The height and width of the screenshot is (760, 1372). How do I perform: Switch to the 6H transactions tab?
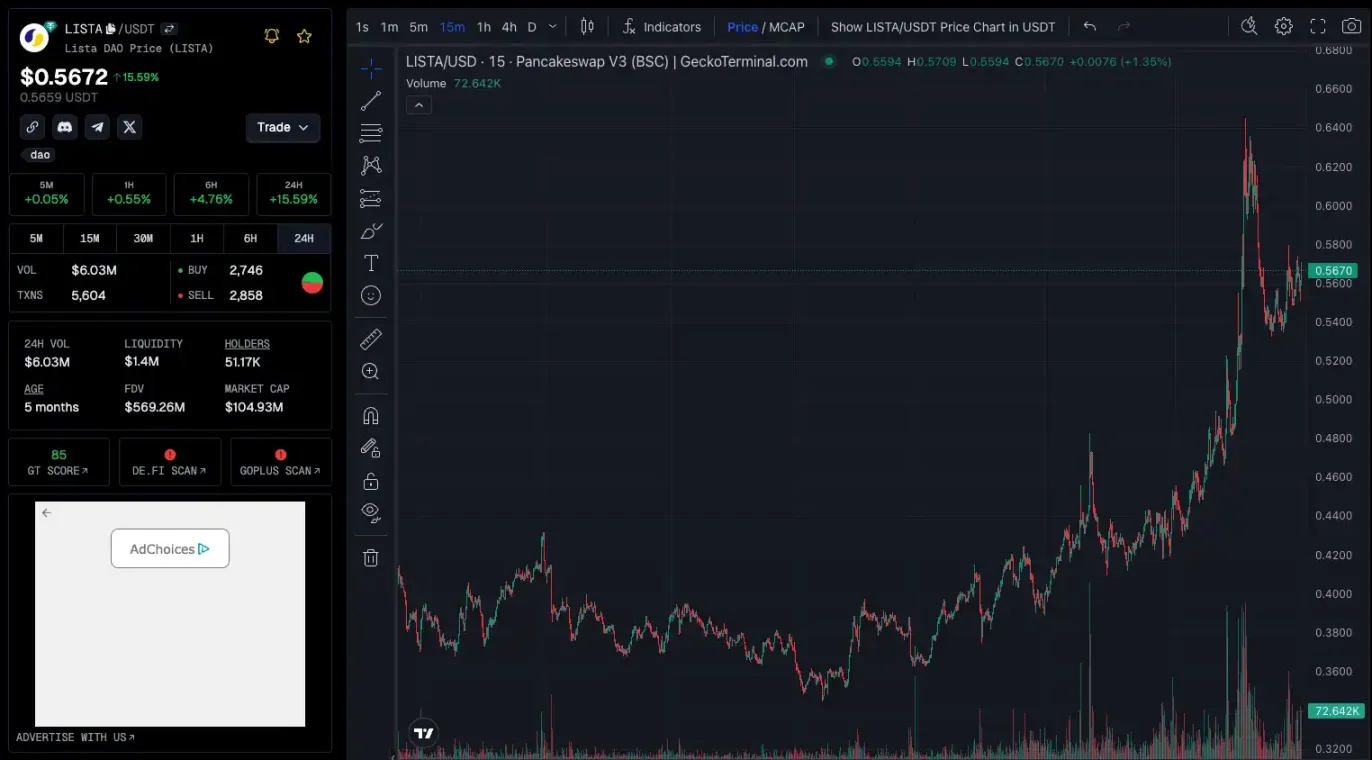click(x=250, y=238)
